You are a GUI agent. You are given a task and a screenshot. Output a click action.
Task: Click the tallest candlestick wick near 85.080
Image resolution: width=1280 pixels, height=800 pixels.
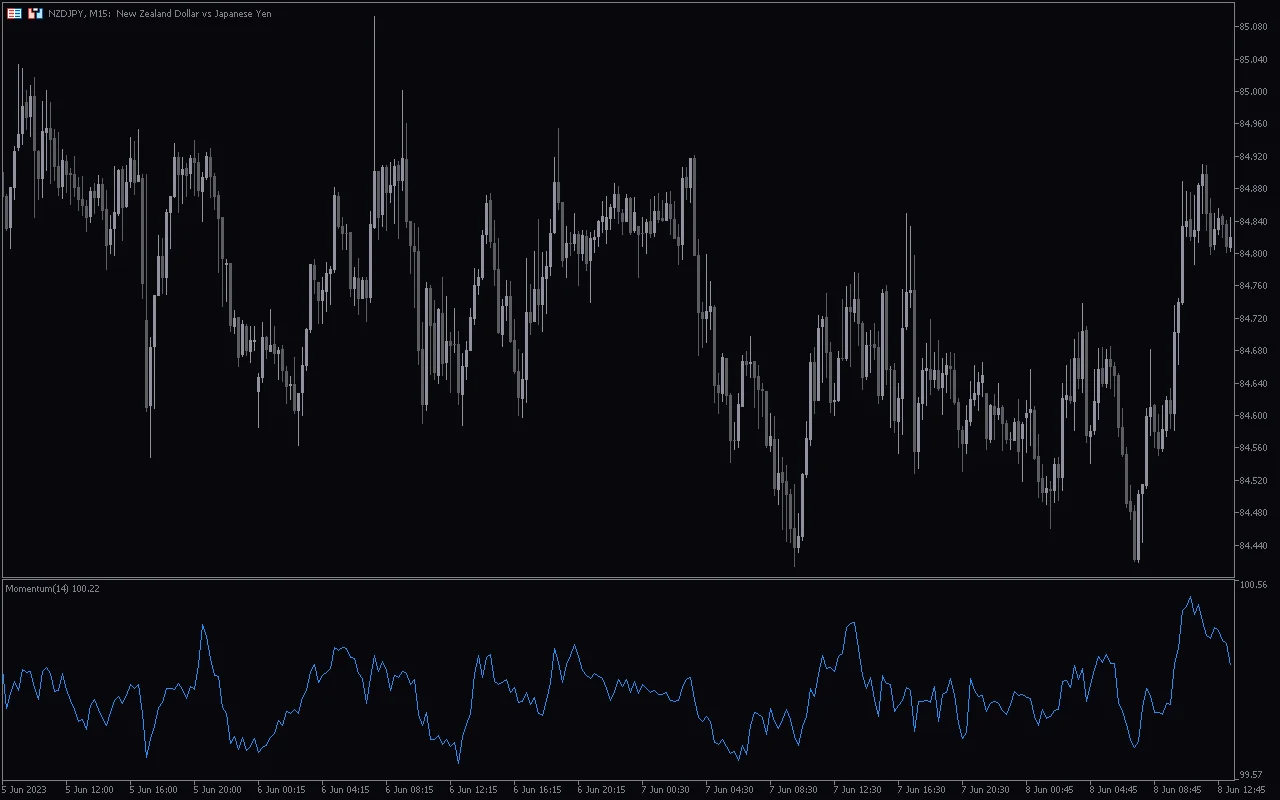coord(376,40)
